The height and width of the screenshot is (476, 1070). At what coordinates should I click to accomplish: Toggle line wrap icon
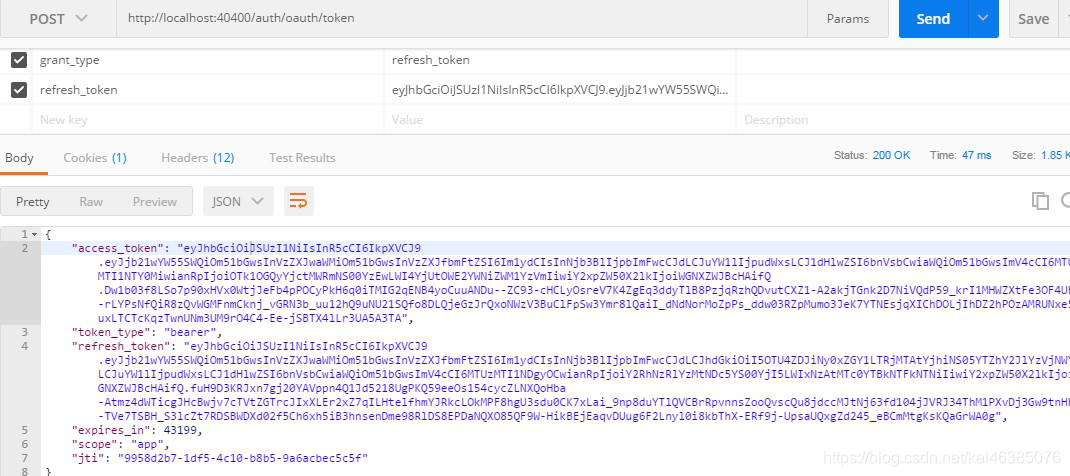click(x=299, y=201)
